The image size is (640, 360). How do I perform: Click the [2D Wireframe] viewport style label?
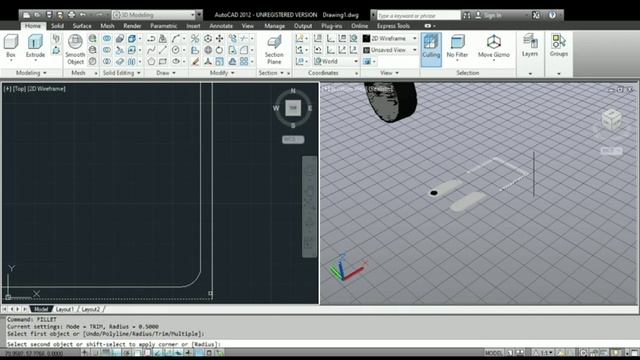coord(46,88)
